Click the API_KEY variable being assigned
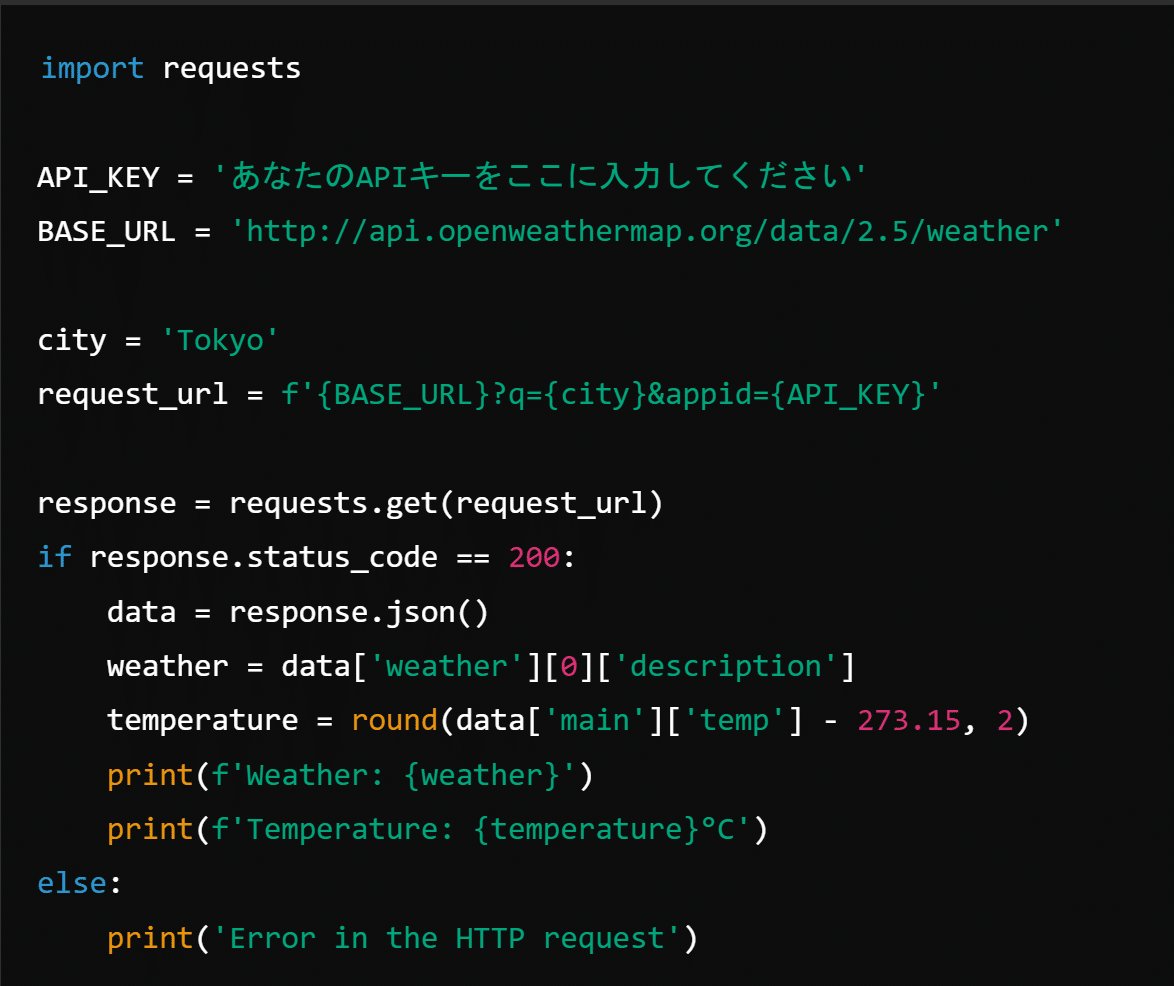This screenshot has height=986, width=1174. pyautogui.click(x=98, y=177)
